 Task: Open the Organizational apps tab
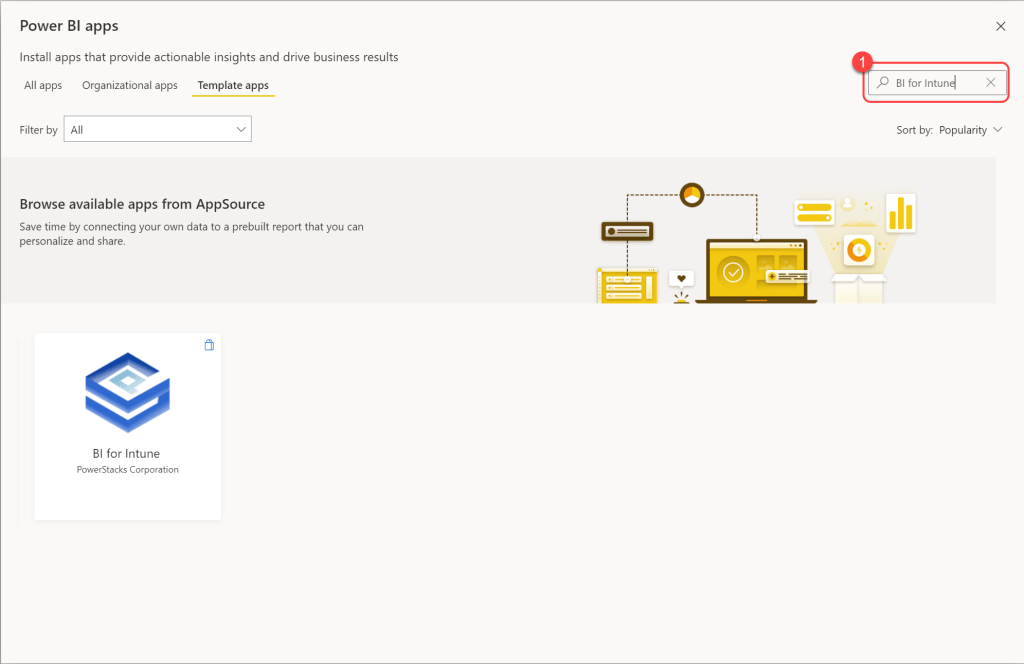pyautogui.click(x=130, y=86)
